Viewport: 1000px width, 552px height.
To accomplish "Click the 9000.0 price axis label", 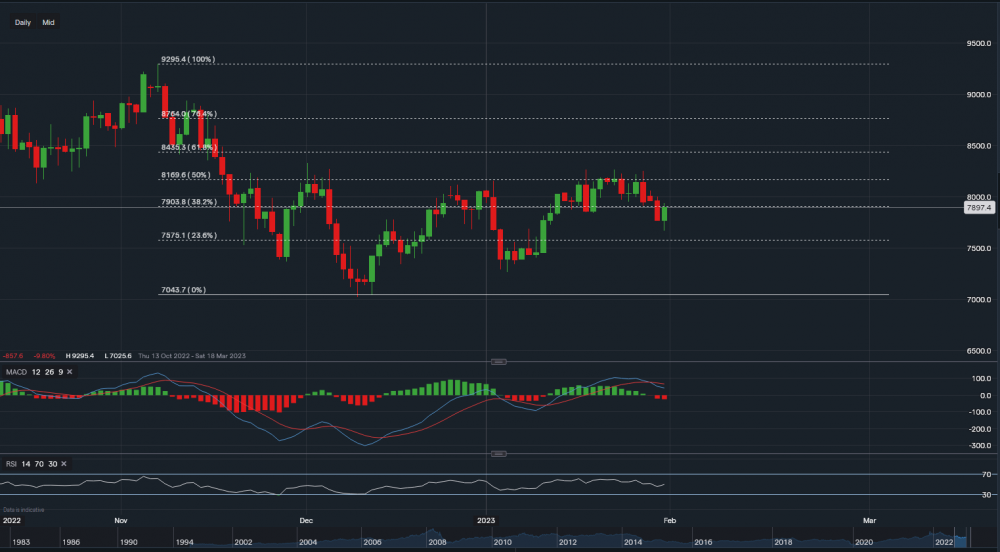I will pos(977,95).
